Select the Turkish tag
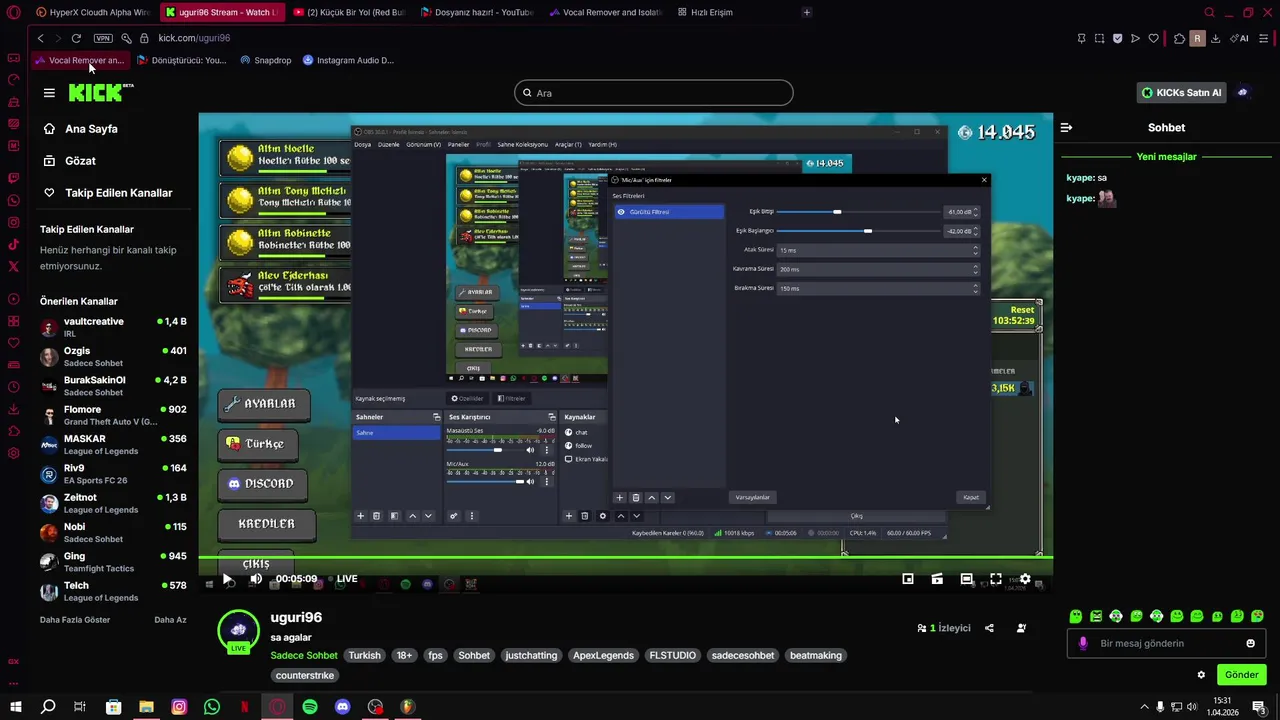The image size is (1280, 720). (364, 656)
